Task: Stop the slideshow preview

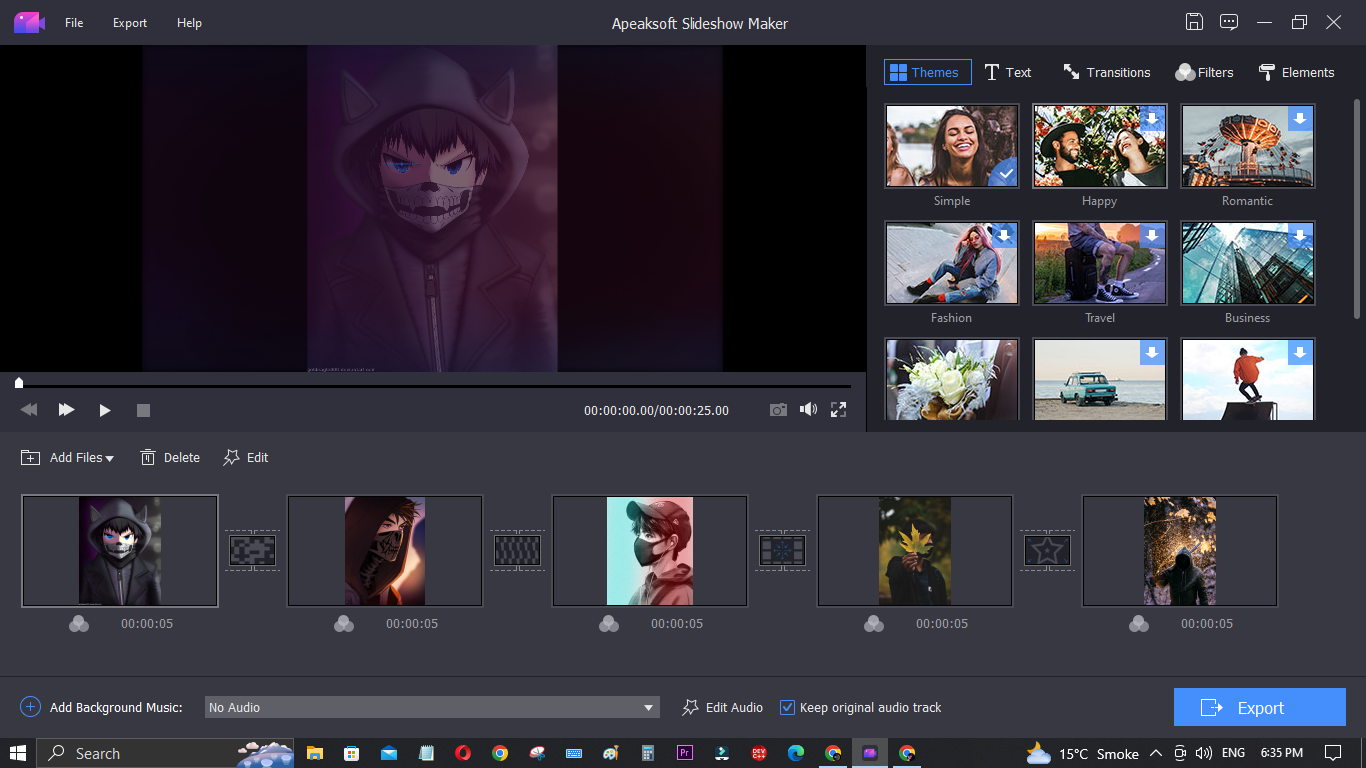Action: 143,410
